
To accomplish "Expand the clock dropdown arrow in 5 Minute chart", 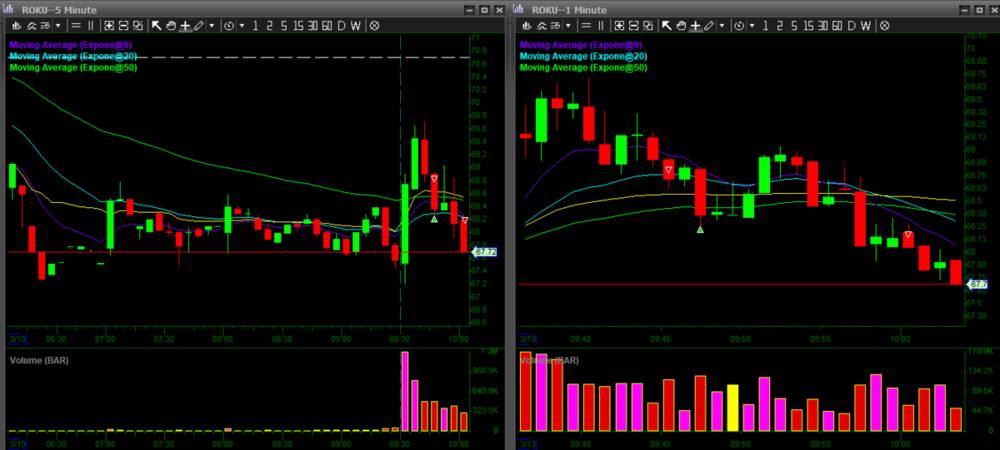I will click(x=241, y=25).
